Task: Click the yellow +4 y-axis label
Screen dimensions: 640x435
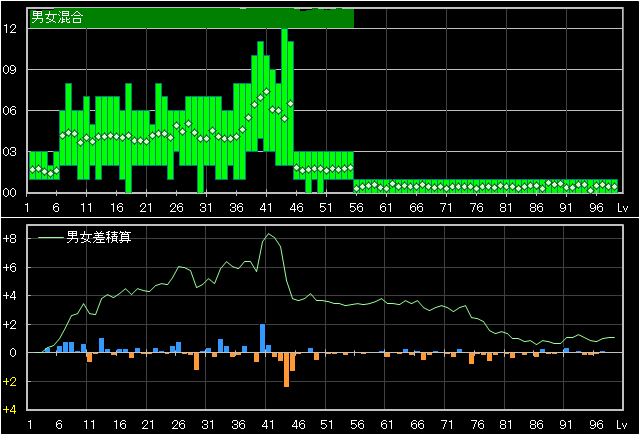Action: 10,410
